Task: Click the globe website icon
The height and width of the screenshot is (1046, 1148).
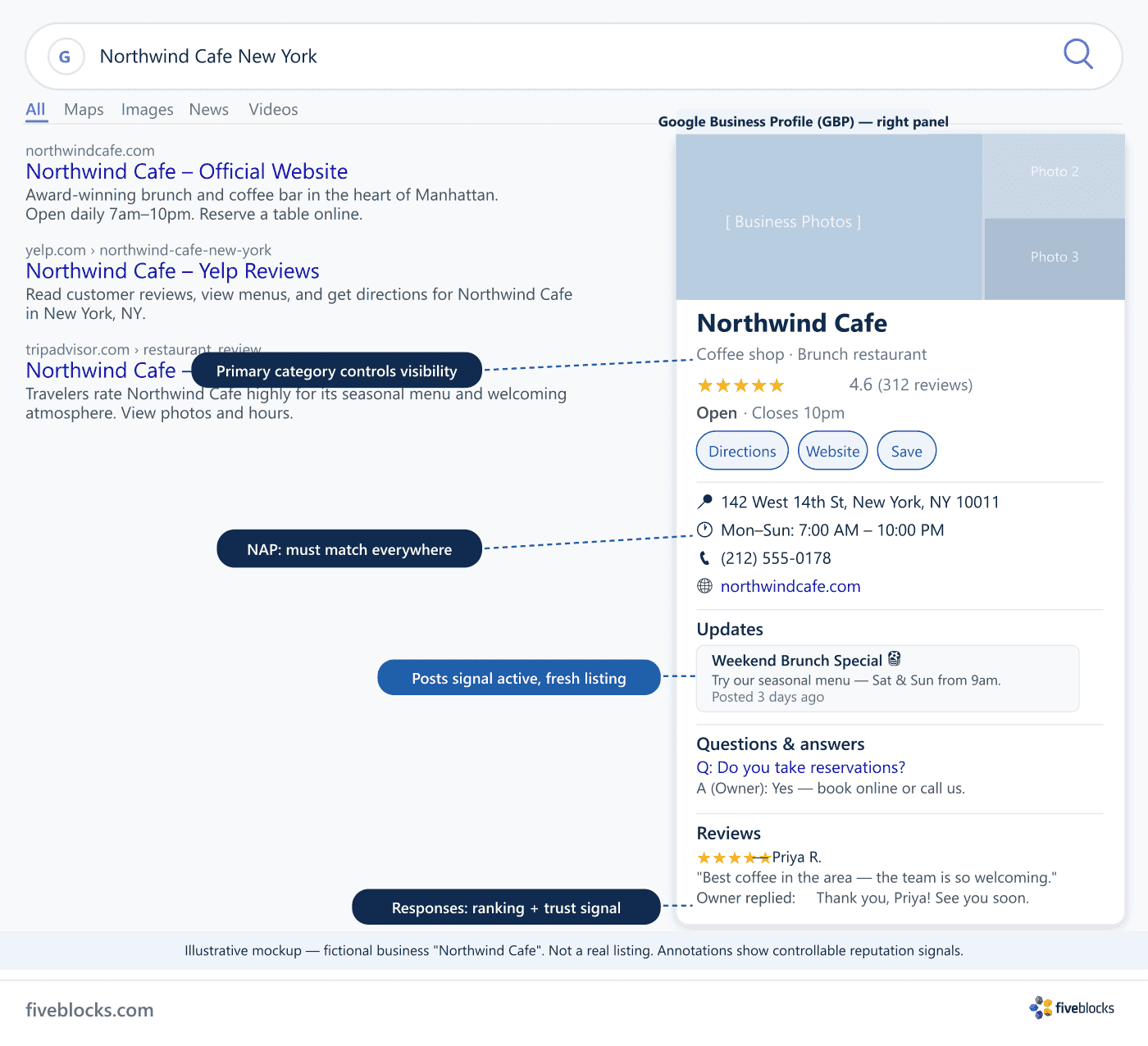Action: pos(704,586)
